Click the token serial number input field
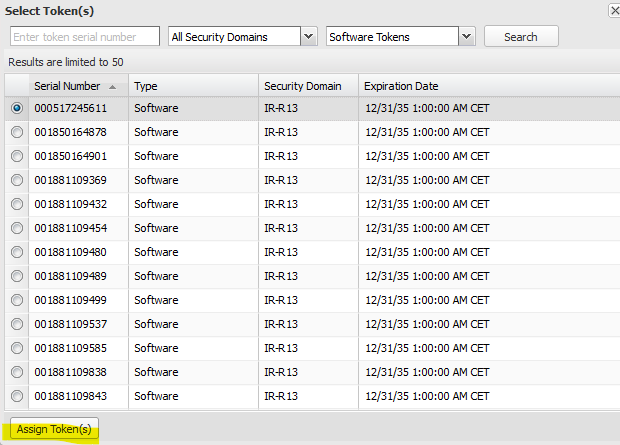The width and height of the screenshot is (620, 445). pos(85,37)
